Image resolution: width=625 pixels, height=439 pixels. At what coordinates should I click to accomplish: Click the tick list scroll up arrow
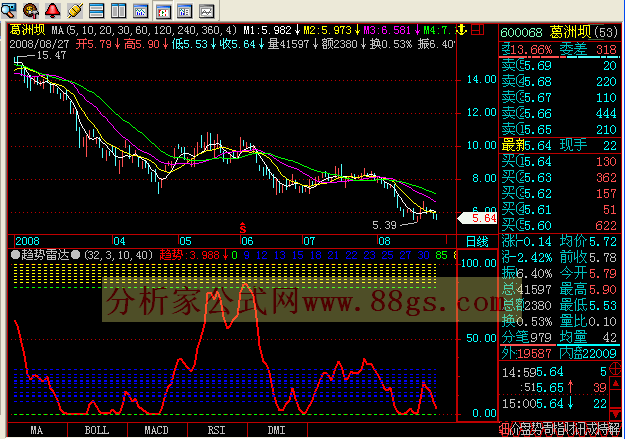pyautogui.click(x=616, y=384)
